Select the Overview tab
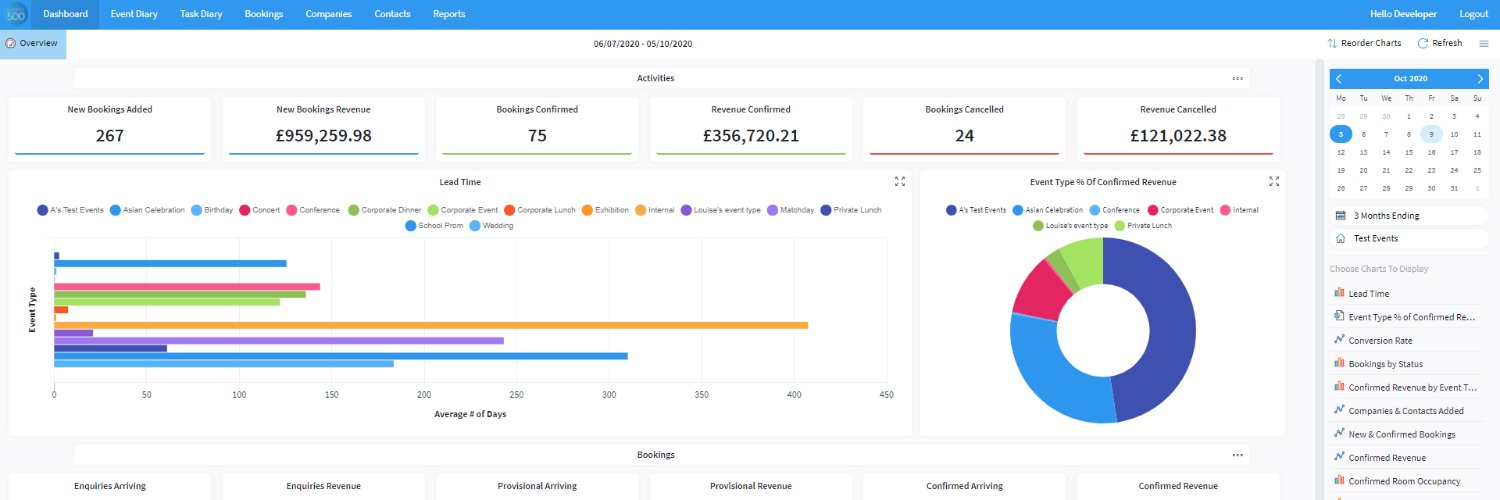 coord(33,44)
